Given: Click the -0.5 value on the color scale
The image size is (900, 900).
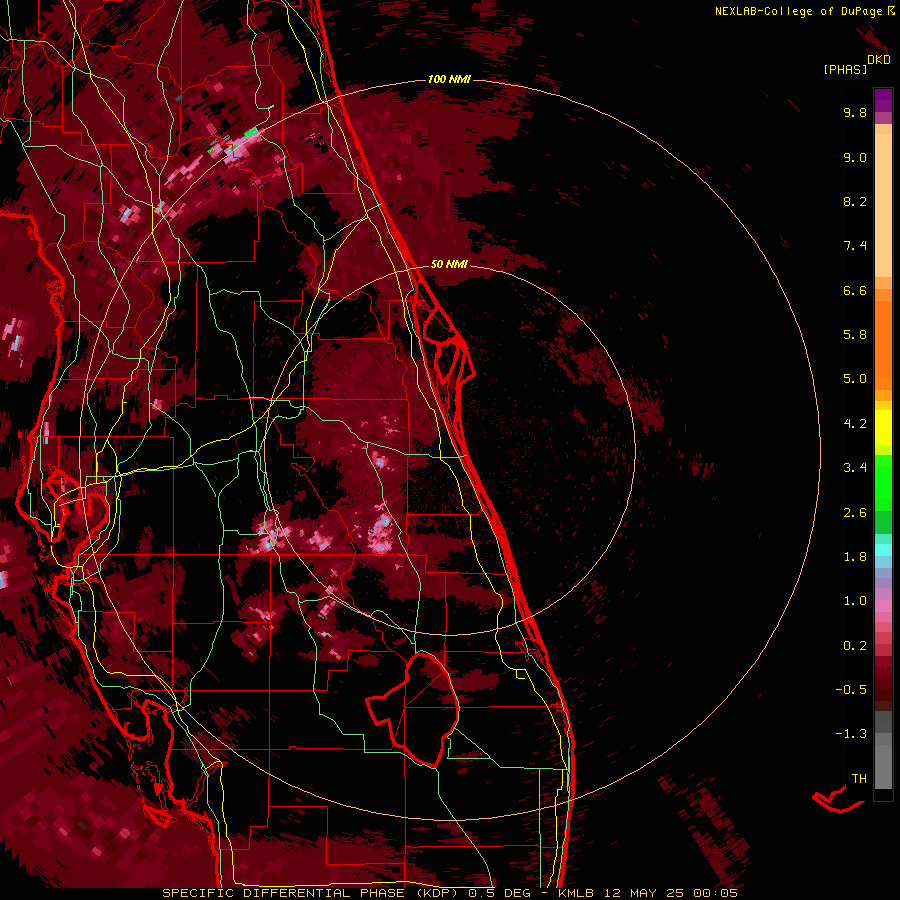Looking at the screenshot, I should (x=851, y=690).
